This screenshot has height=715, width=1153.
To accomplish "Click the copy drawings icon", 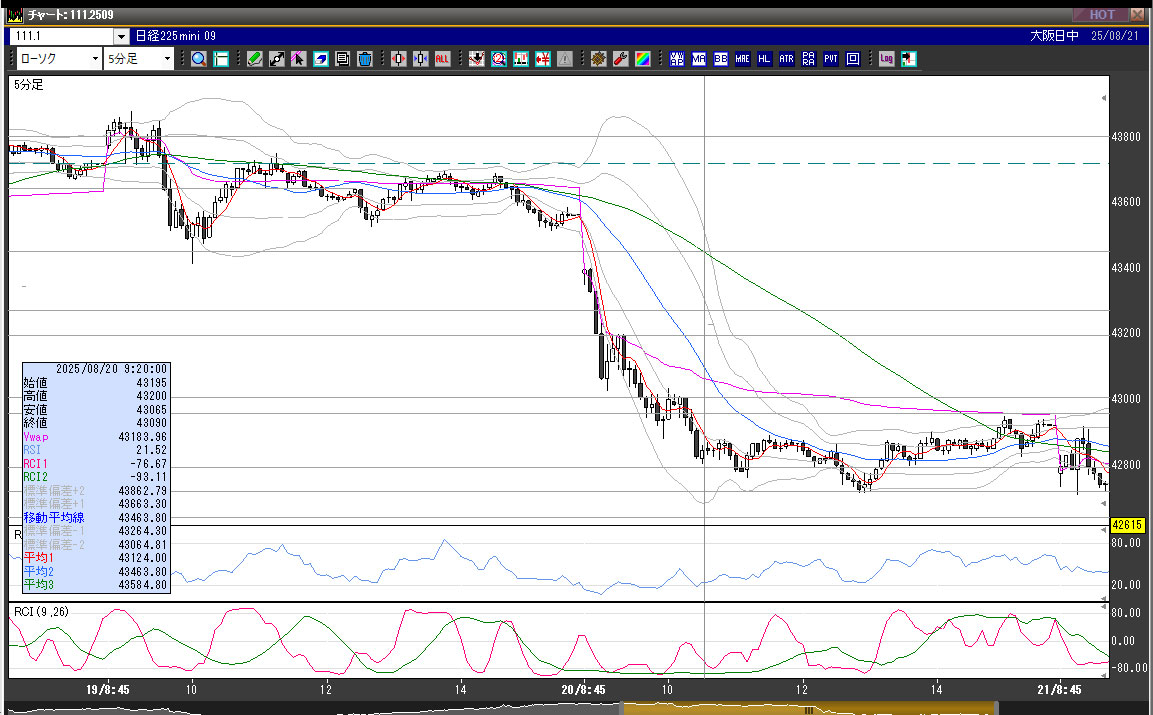I will (343, 59).
